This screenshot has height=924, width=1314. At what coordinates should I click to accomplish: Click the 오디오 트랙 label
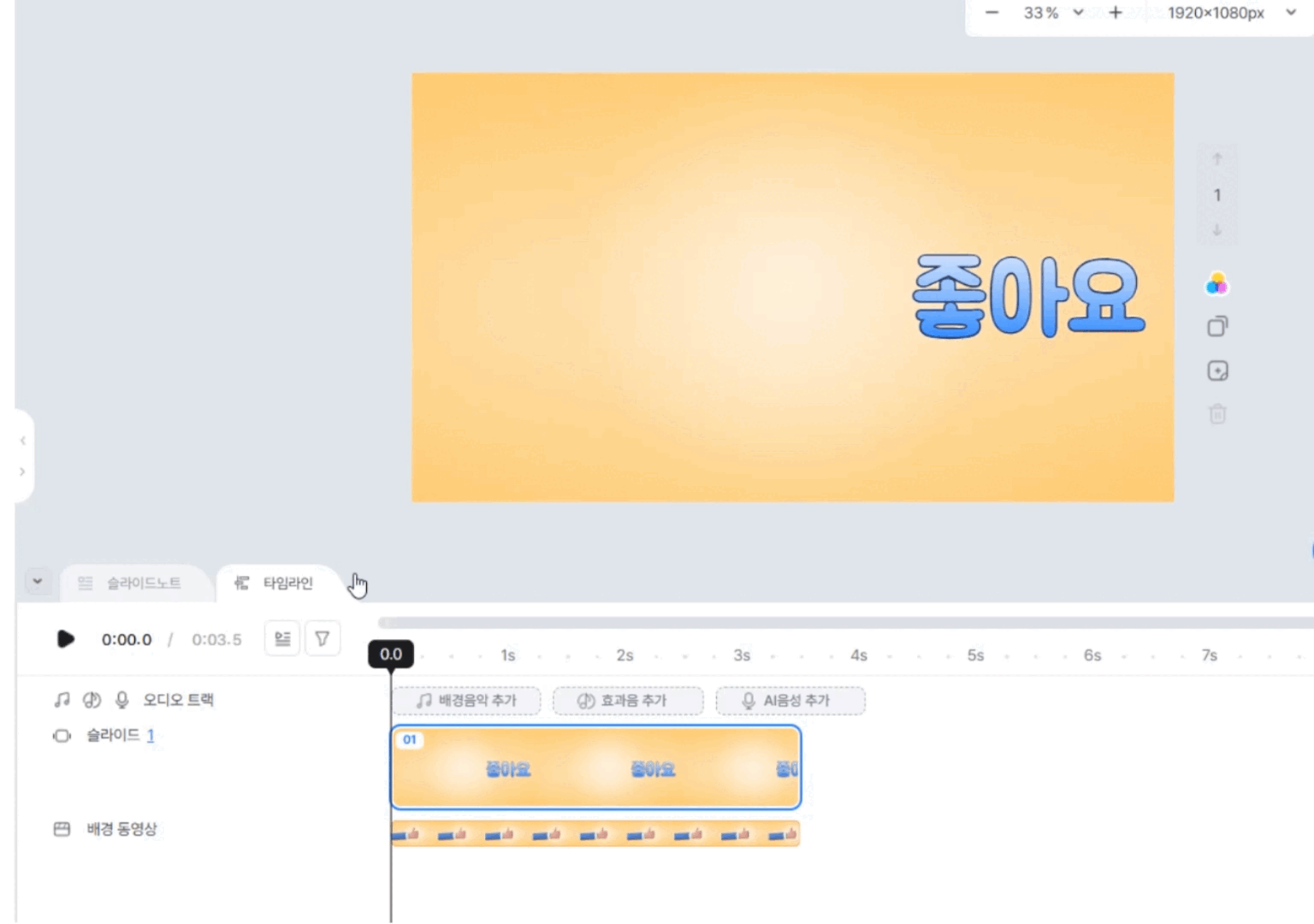[x=178, y=700]
